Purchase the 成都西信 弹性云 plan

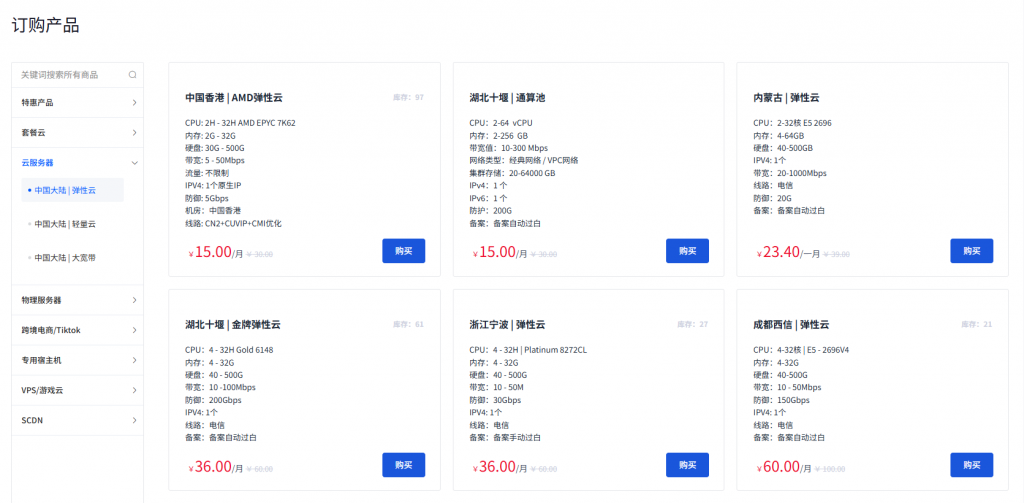(971, 465)
